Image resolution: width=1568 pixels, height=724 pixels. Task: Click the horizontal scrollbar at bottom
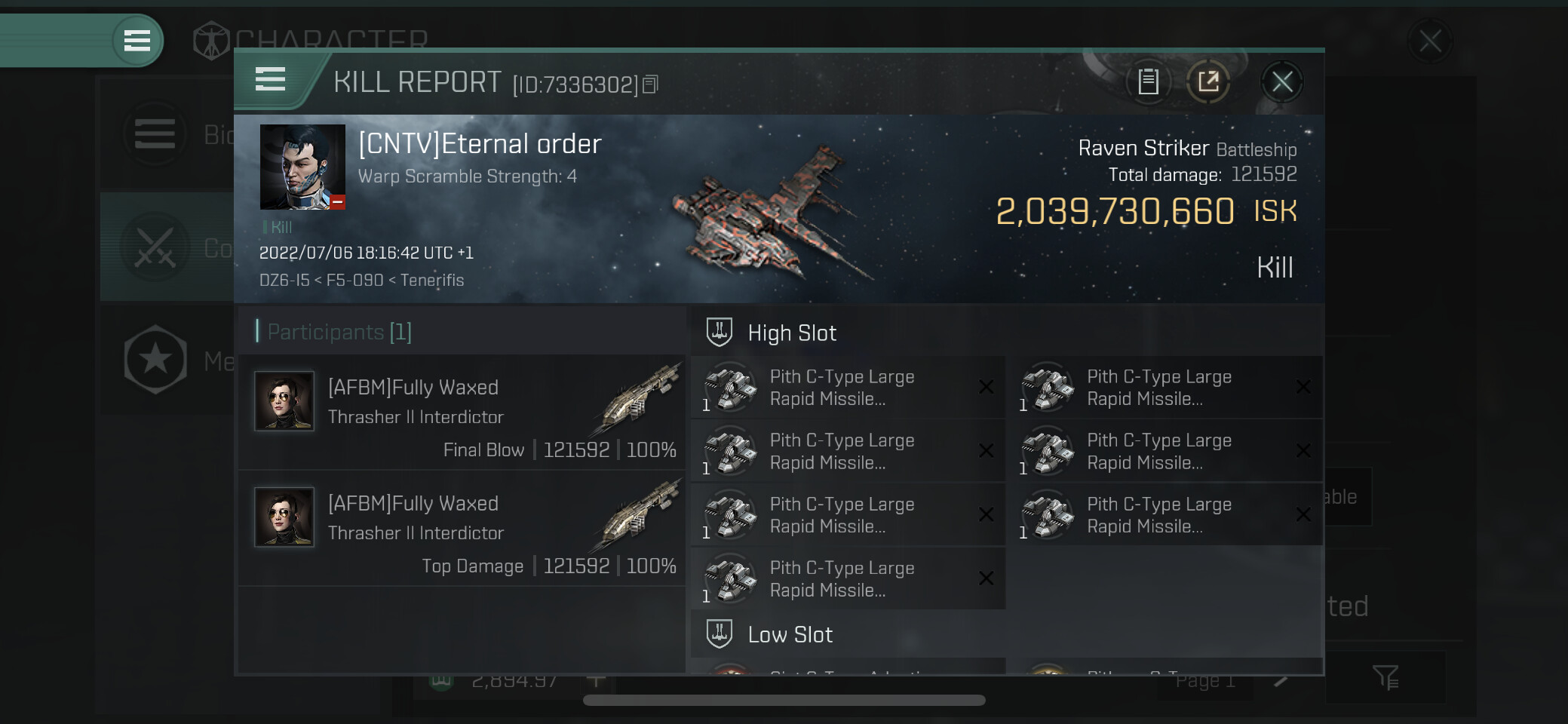(784, 701)
